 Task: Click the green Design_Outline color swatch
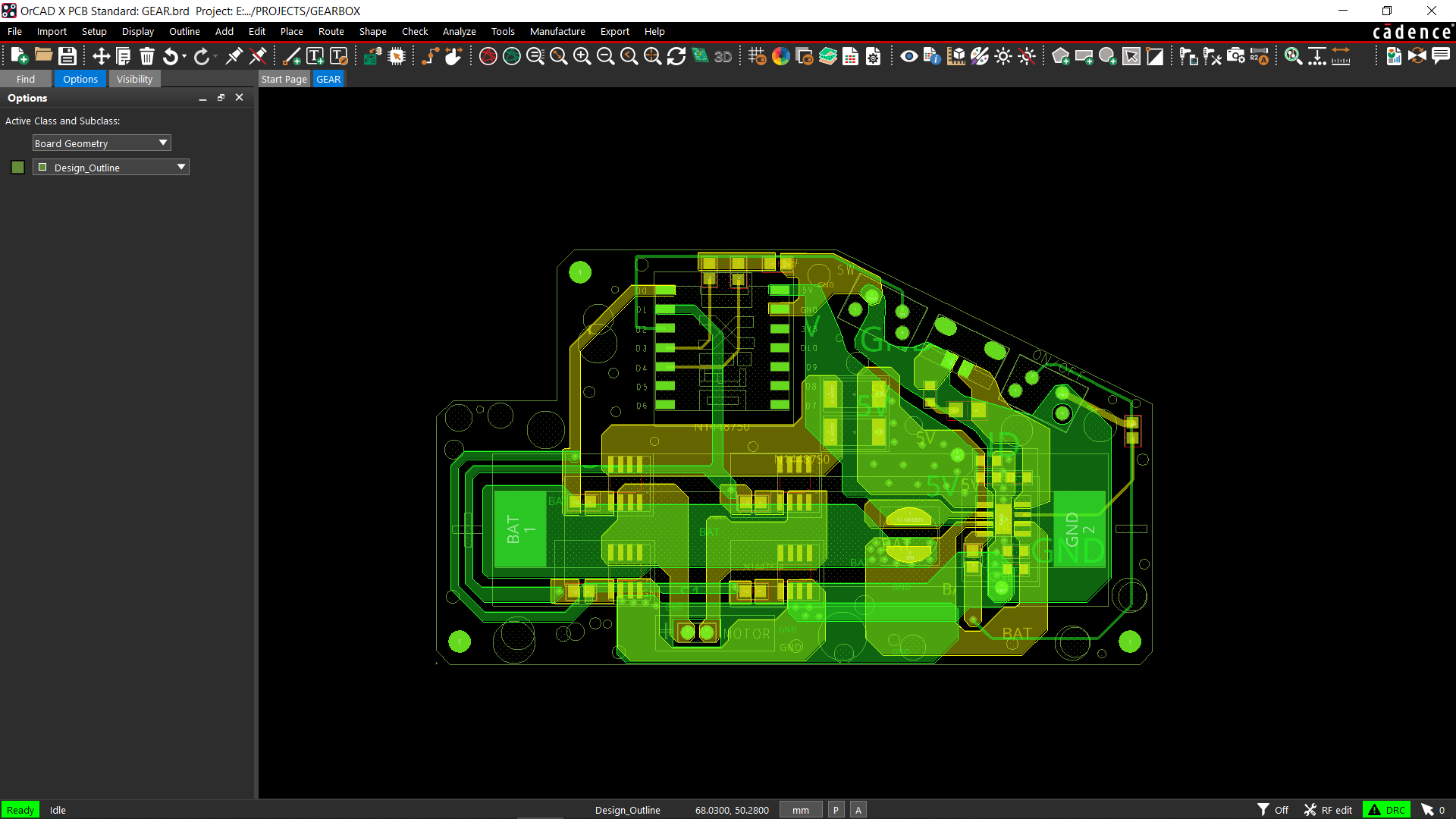18,167
